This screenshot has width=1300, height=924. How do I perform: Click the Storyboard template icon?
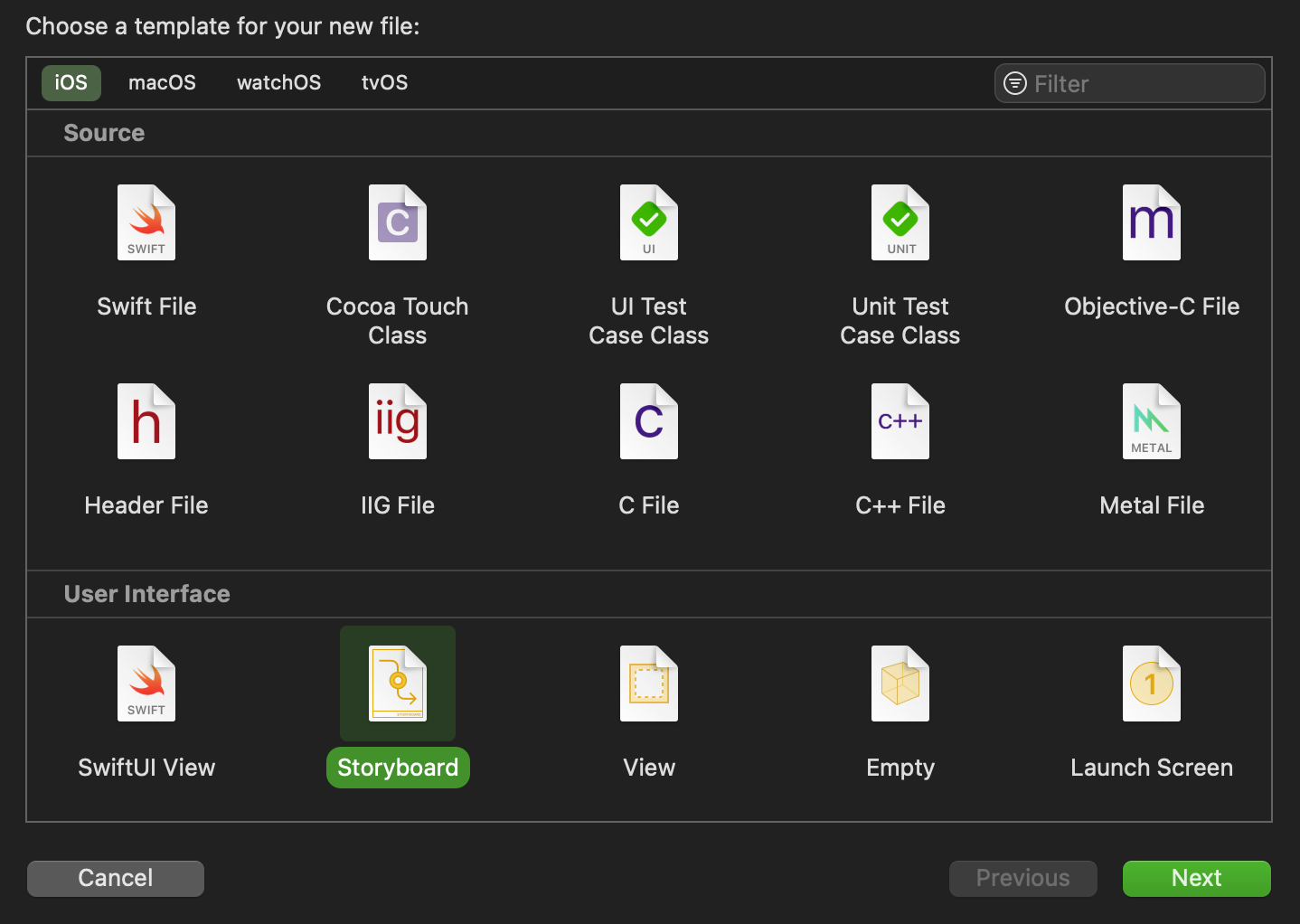(398, 684)
